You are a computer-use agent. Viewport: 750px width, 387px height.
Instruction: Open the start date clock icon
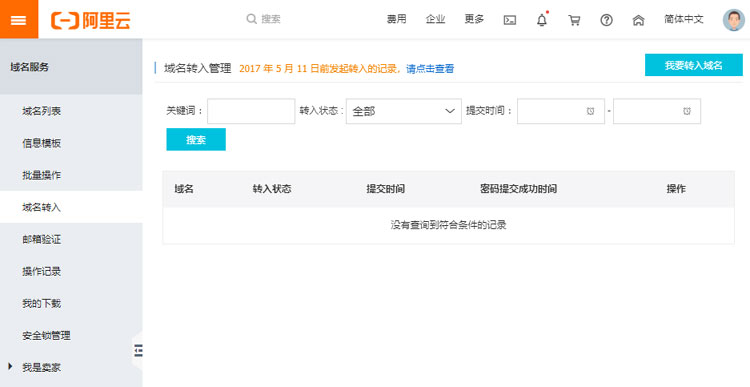click(590, 111)
